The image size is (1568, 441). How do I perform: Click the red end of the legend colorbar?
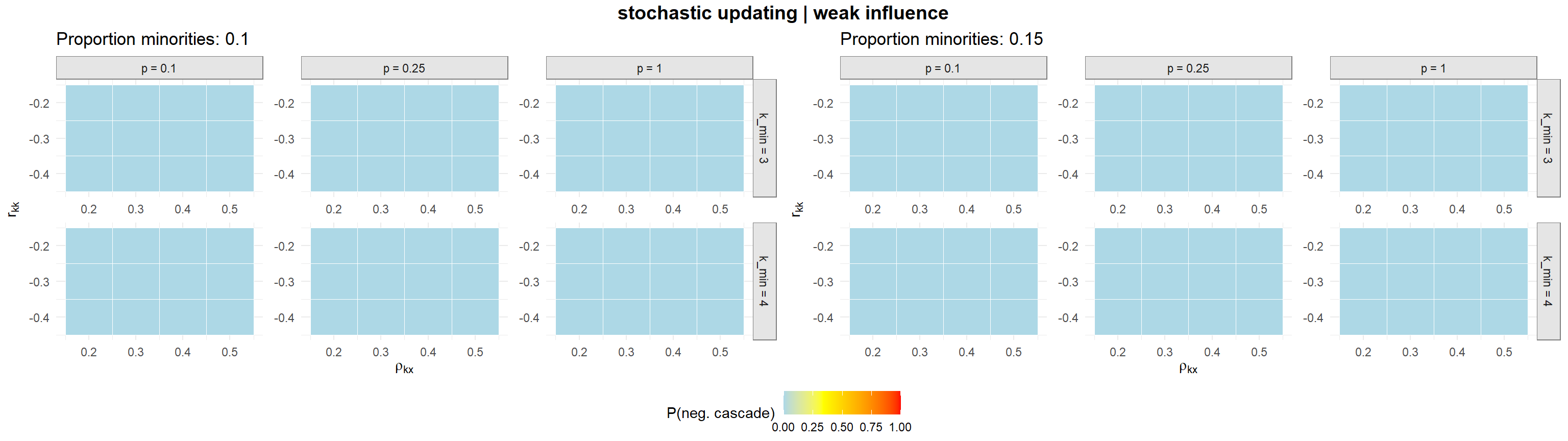point(896,403)
